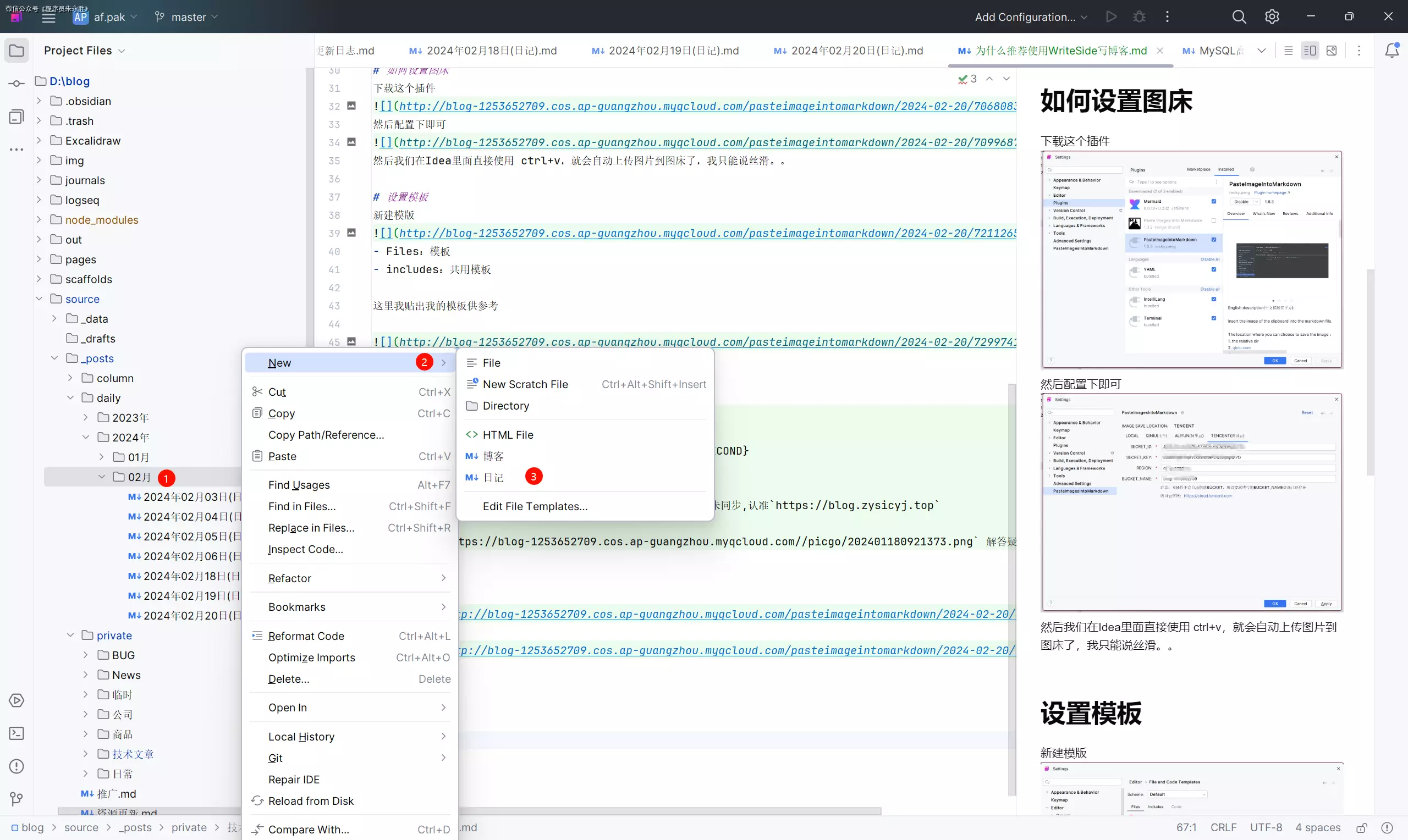The width and height of the screenshot is (1408, 840).
Task: Open the Commit tool window icon
Action: [x=16, y=84]
